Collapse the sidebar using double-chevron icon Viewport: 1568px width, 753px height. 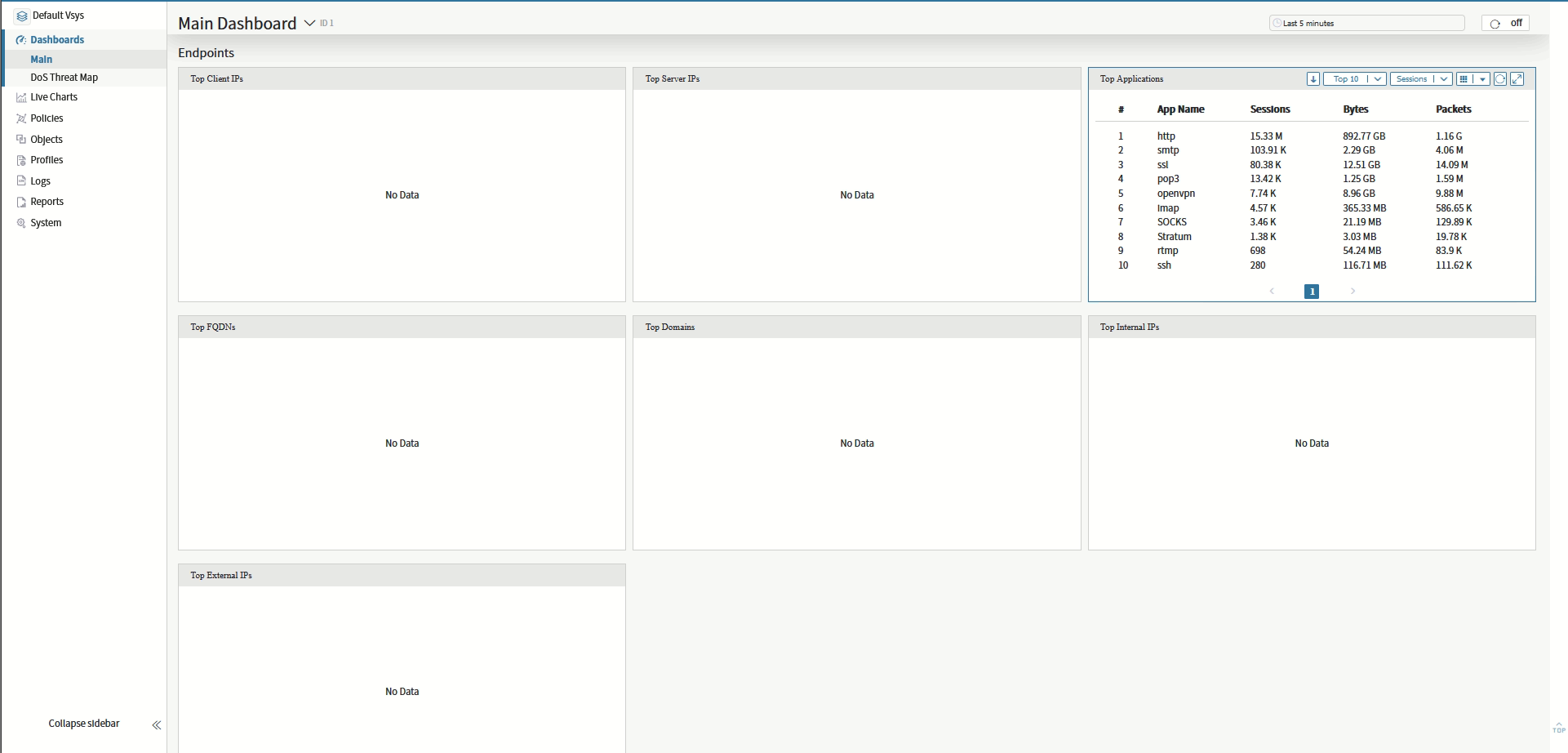(157, 724)
